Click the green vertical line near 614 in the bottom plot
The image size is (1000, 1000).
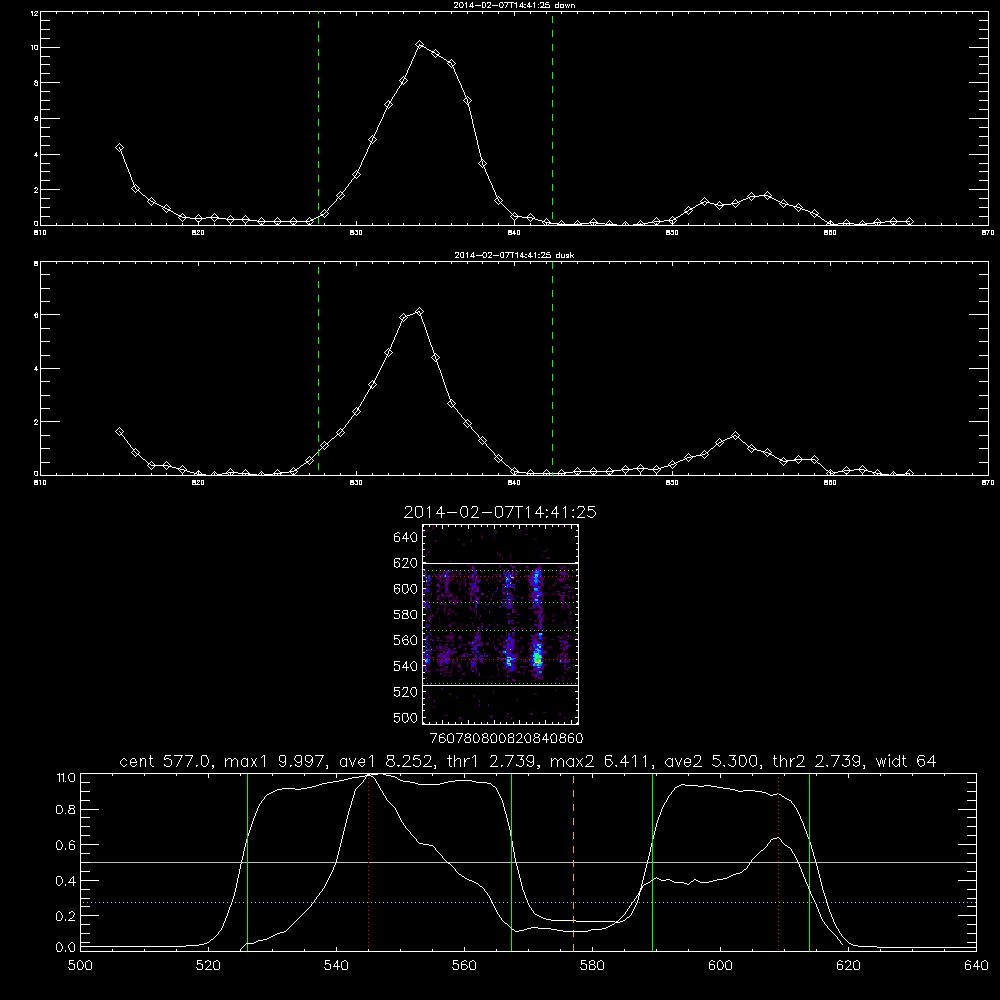coord(809,862)
